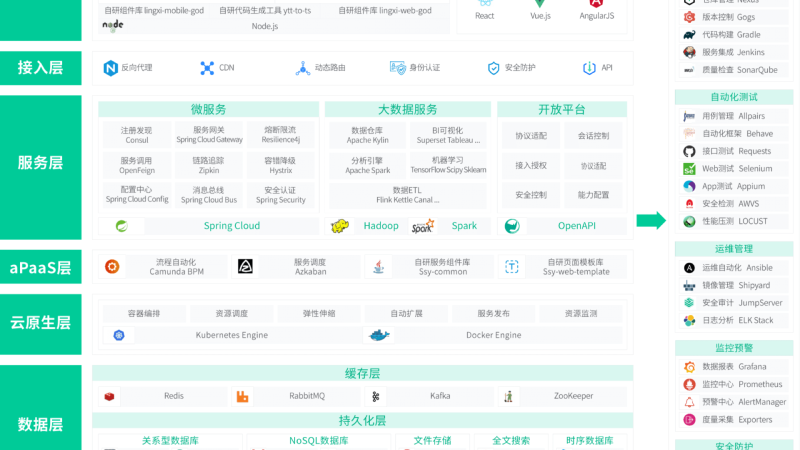This screenshot has height=450, width=800.
Task: Click the 配置中心 Spring Cloud Config cell
Action: (137, 194)
